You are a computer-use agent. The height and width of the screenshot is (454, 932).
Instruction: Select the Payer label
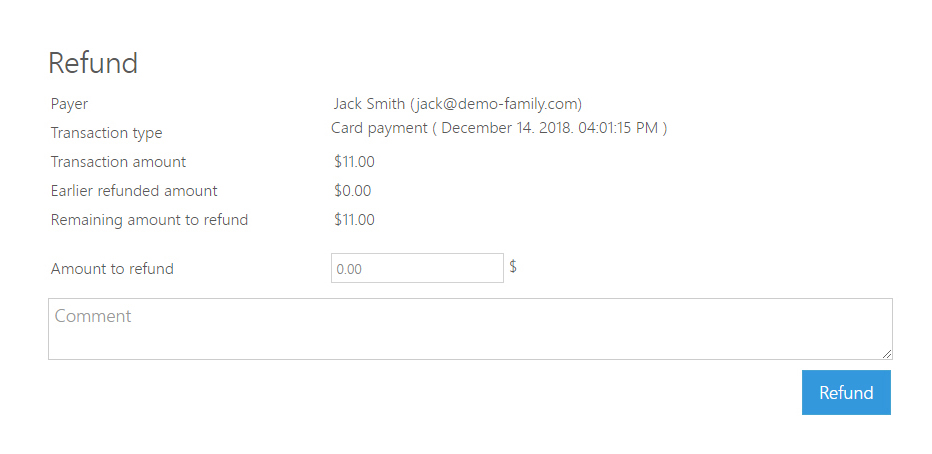point(70,103)
